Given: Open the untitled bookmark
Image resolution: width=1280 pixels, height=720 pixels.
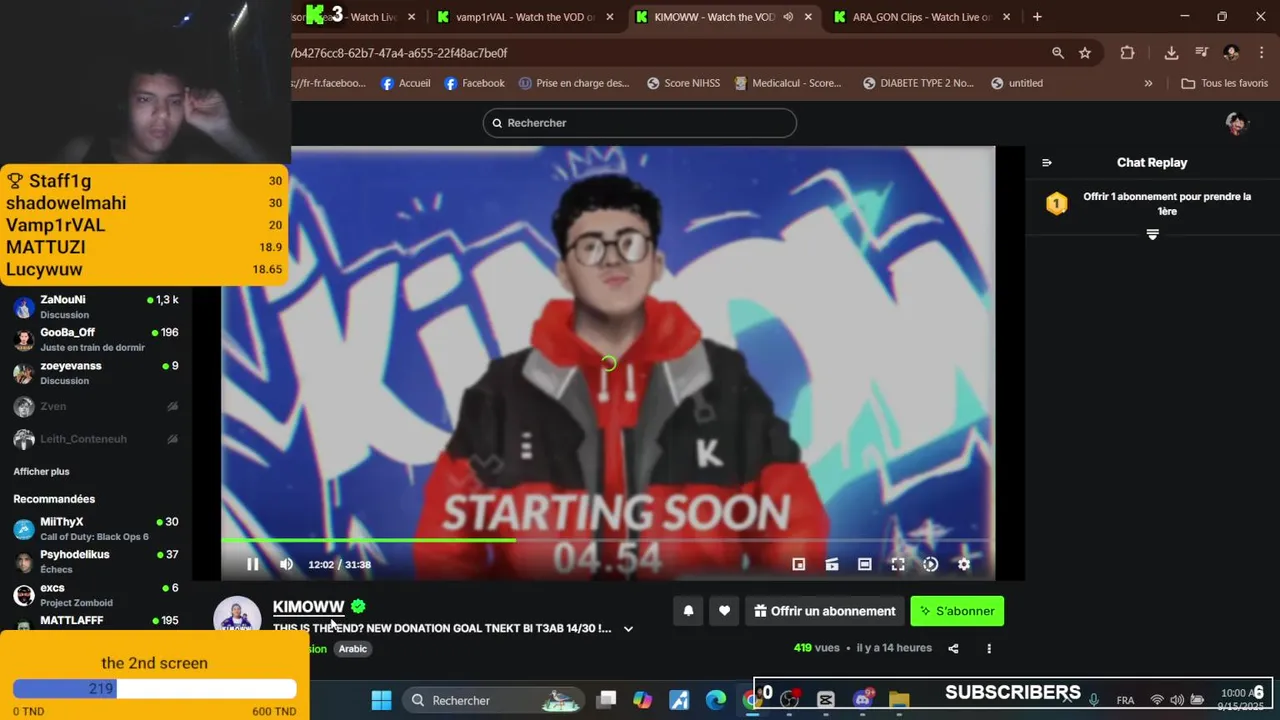Looking at the screenshot, I should pyautogui.click(x=1016, y=83).
